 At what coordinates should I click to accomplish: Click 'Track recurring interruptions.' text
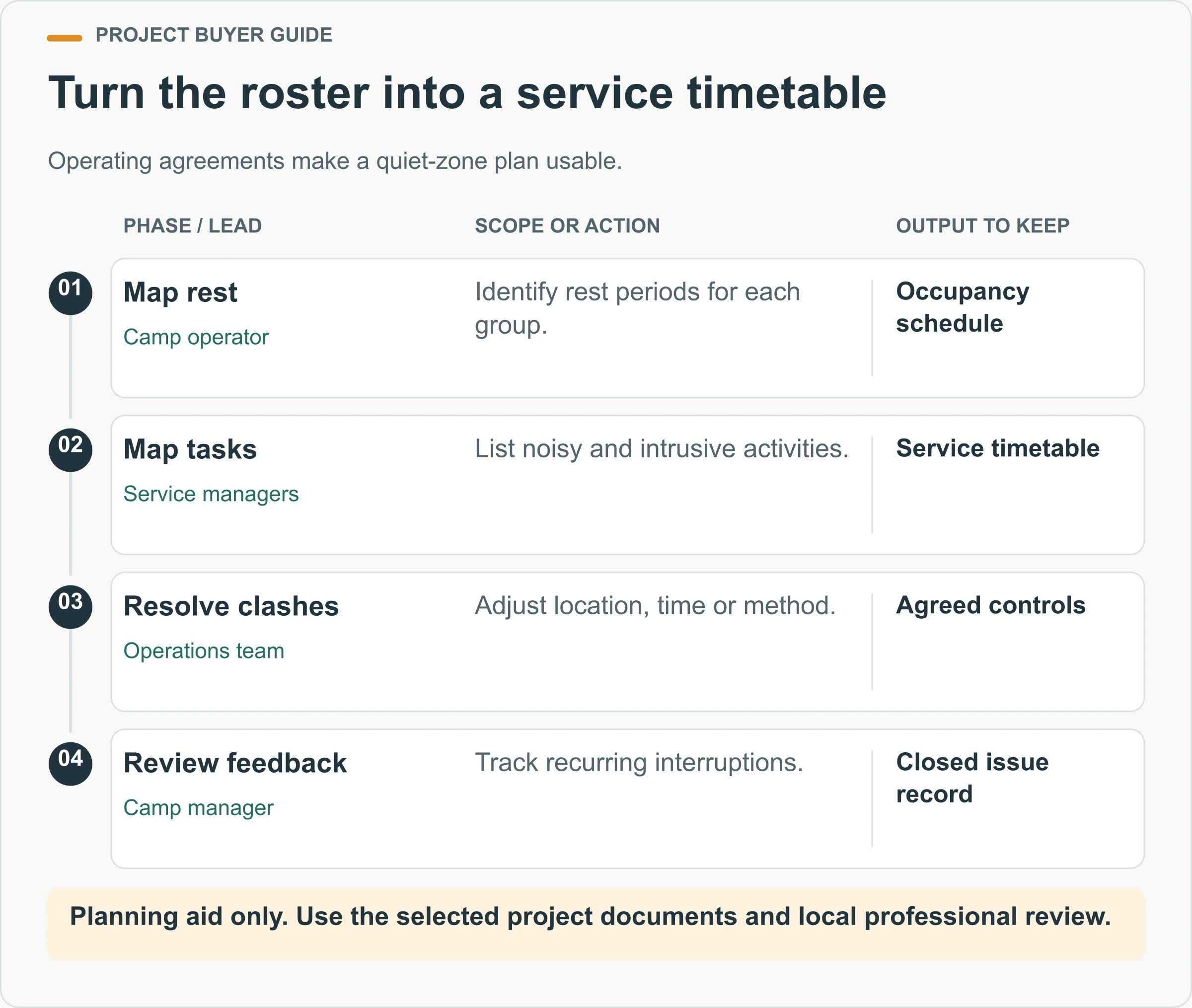[x=639, y=763]
